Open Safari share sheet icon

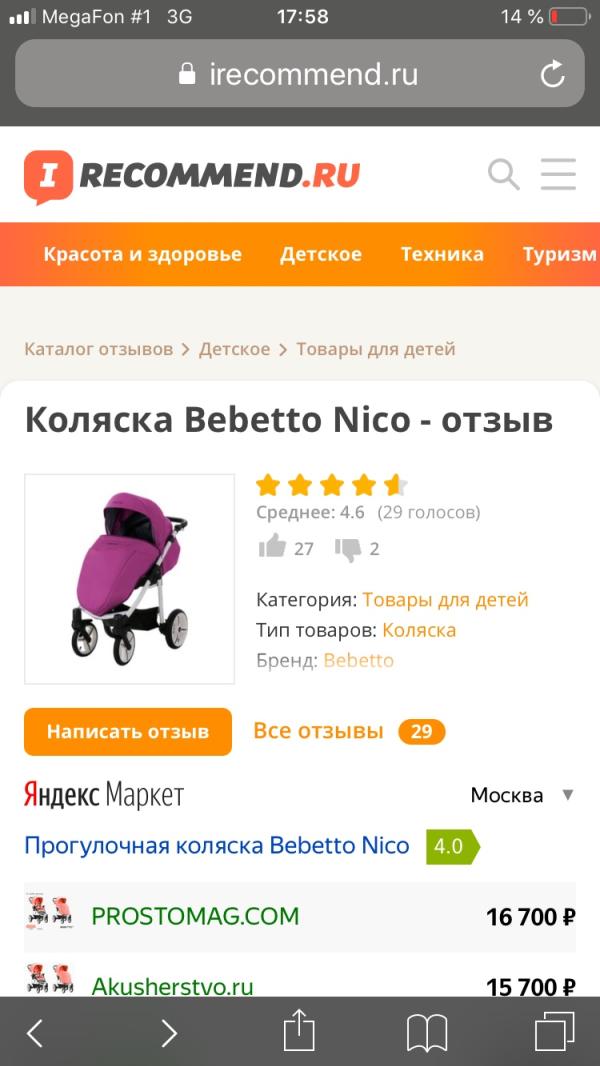[x=300, y=1033]
